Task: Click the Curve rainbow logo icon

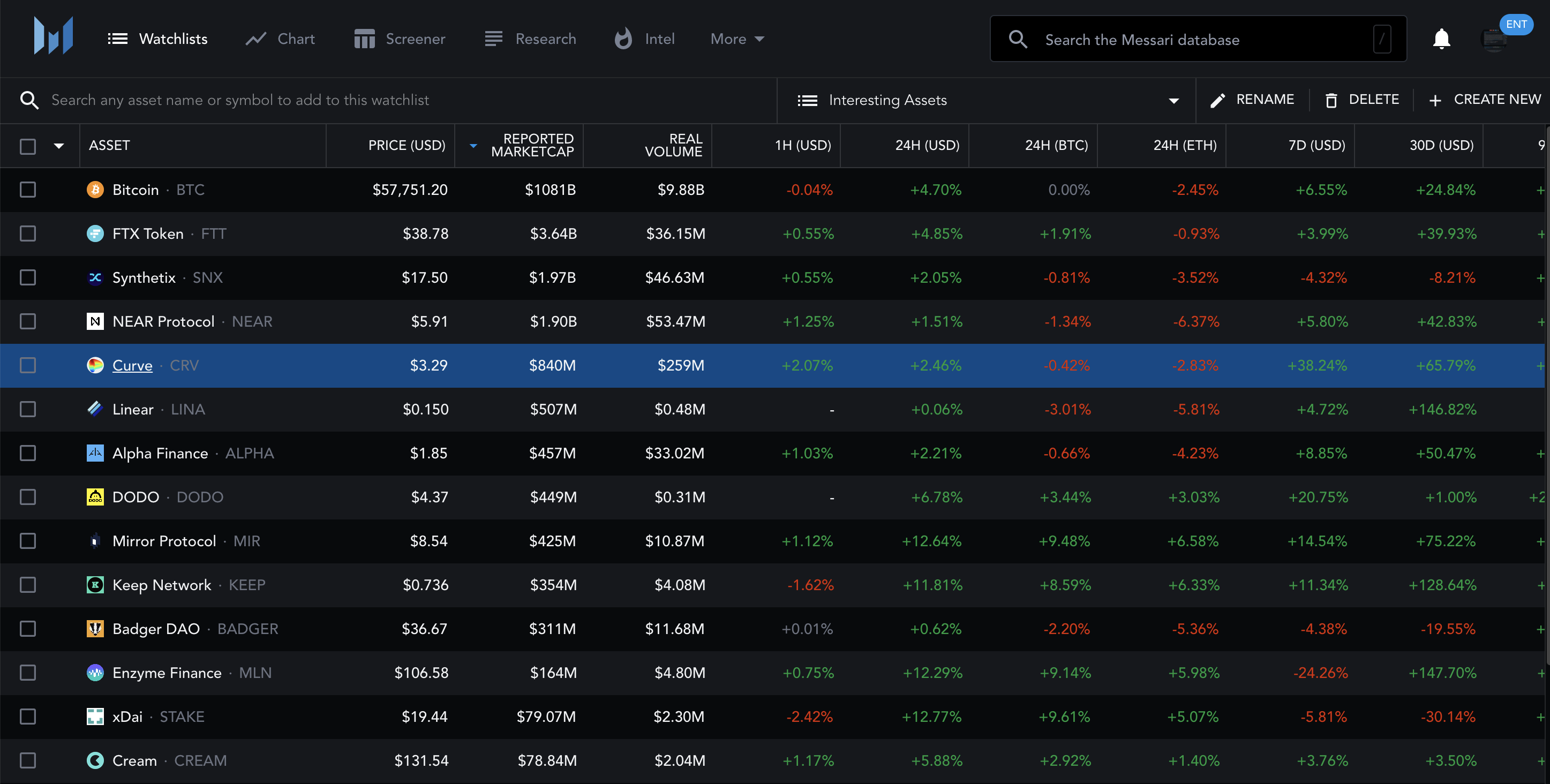Action: [95, 365]
